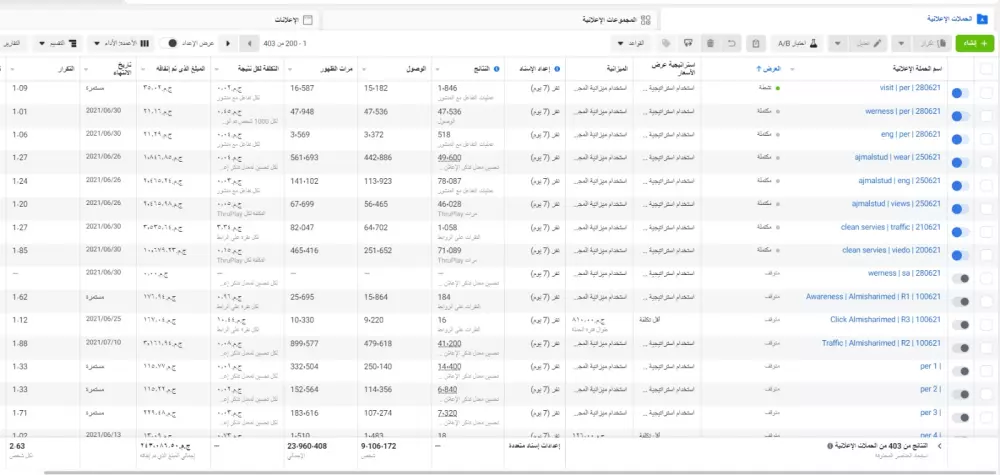
Task: Check the checkbox for visit | per | 280621
Action: tap(987, 93)
